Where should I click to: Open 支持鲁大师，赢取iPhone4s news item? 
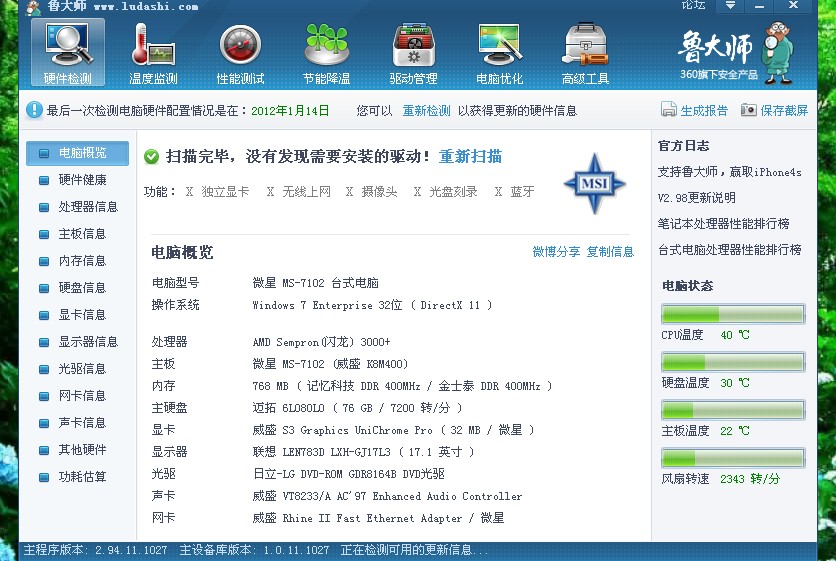tap(729, 172)
